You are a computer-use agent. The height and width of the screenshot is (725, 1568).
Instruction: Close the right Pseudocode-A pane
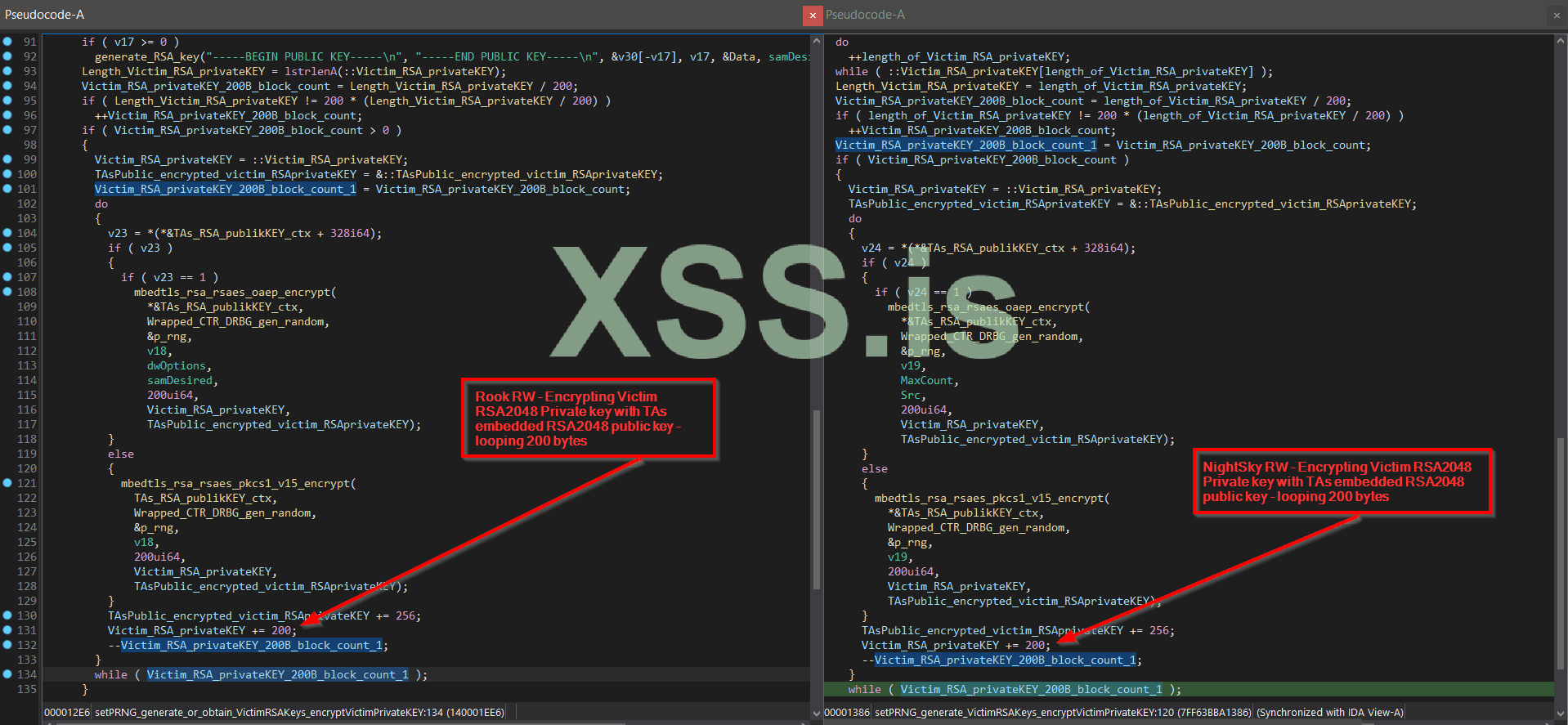(1556, 15)
